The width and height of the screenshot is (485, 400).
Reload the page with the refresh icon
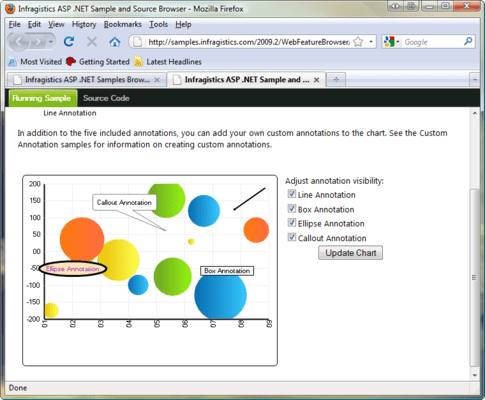pyautogui.click(x=69, y=42)
